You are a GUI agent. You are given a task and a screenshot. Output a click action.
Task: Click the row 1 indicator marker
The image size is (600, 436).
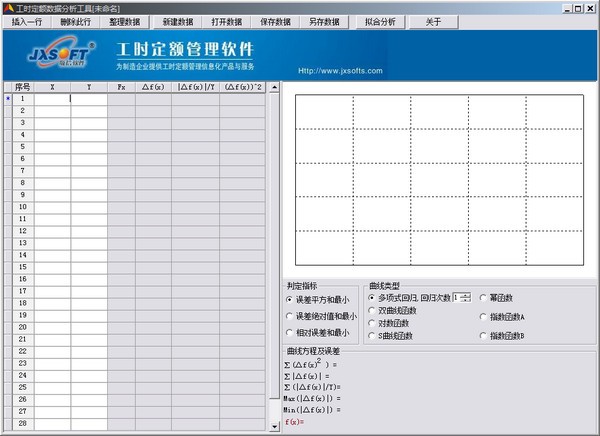tap(8, 99)
